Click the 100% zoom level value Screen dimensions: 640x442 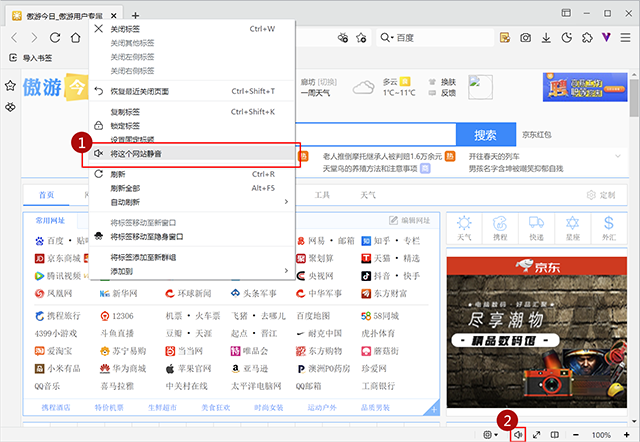601,435
